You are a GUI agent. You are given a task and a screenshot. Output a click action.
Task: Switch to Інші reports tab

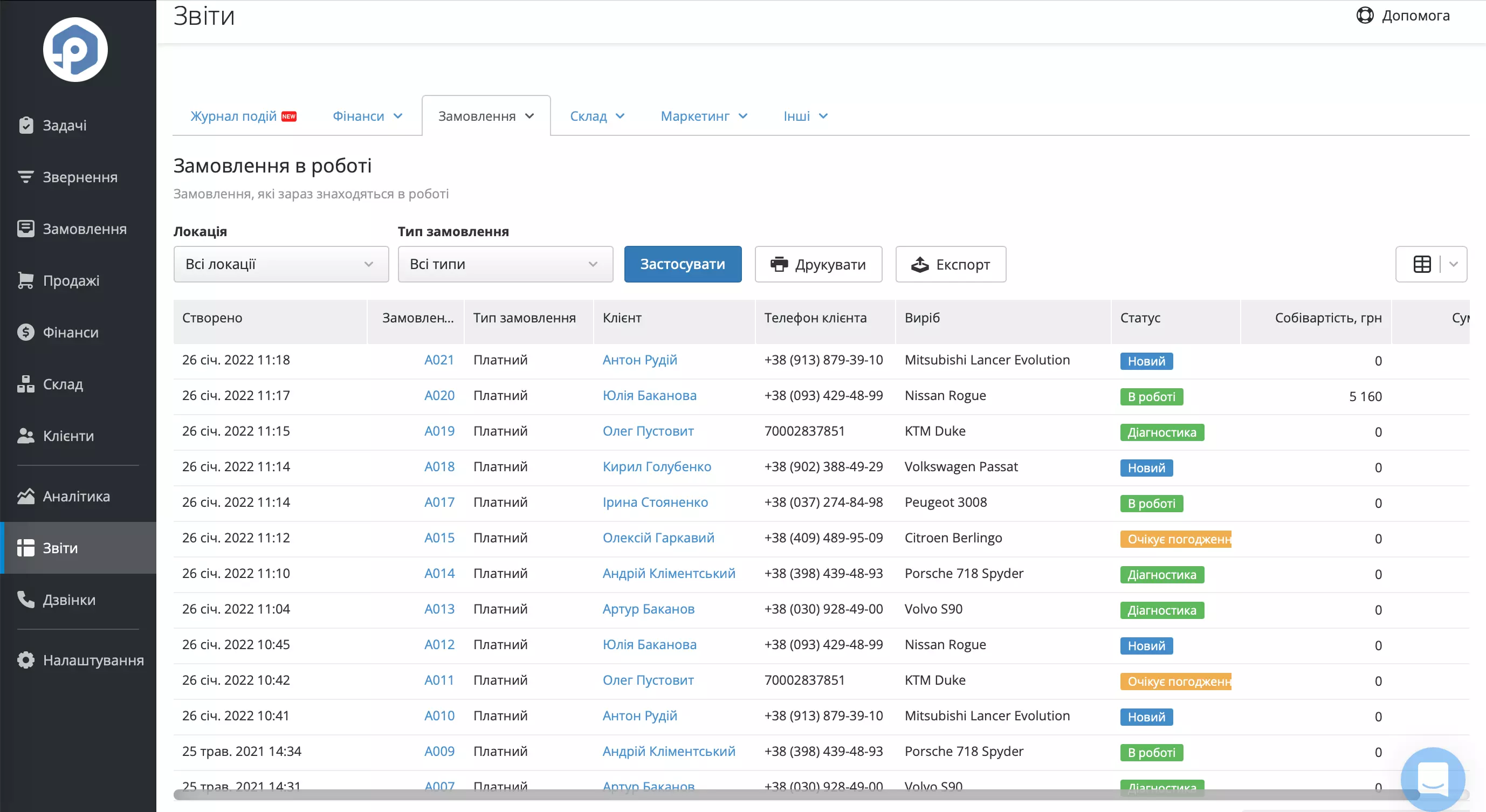pos(806,116)
